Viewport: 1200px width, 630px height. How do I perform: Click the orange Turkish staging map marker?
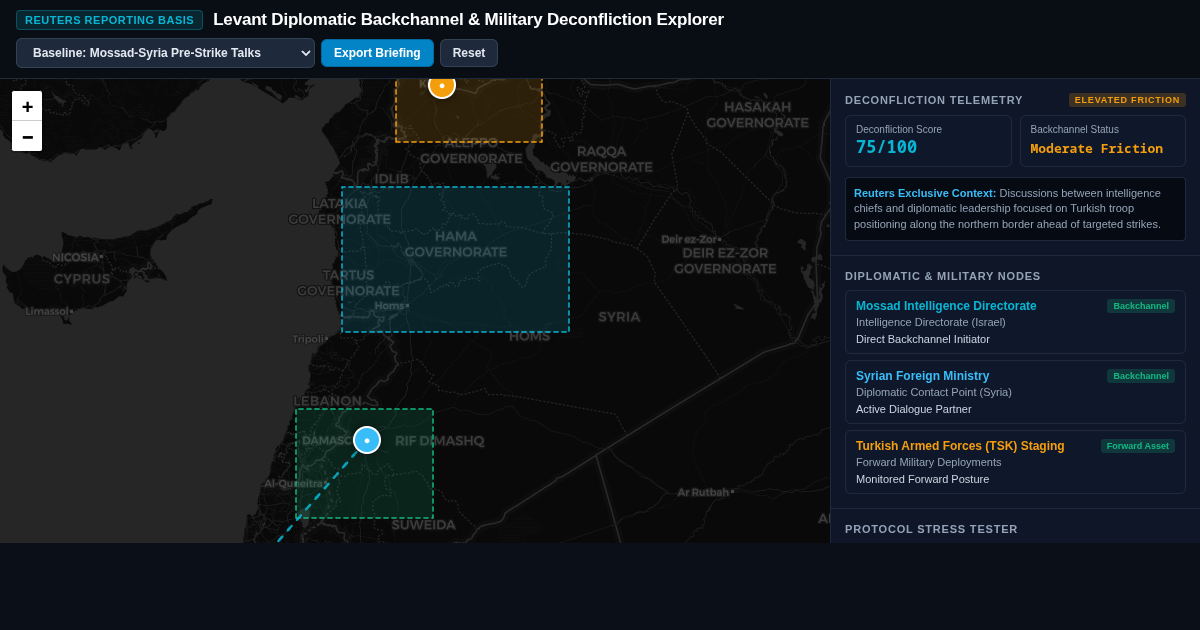[x=442, y=86]
